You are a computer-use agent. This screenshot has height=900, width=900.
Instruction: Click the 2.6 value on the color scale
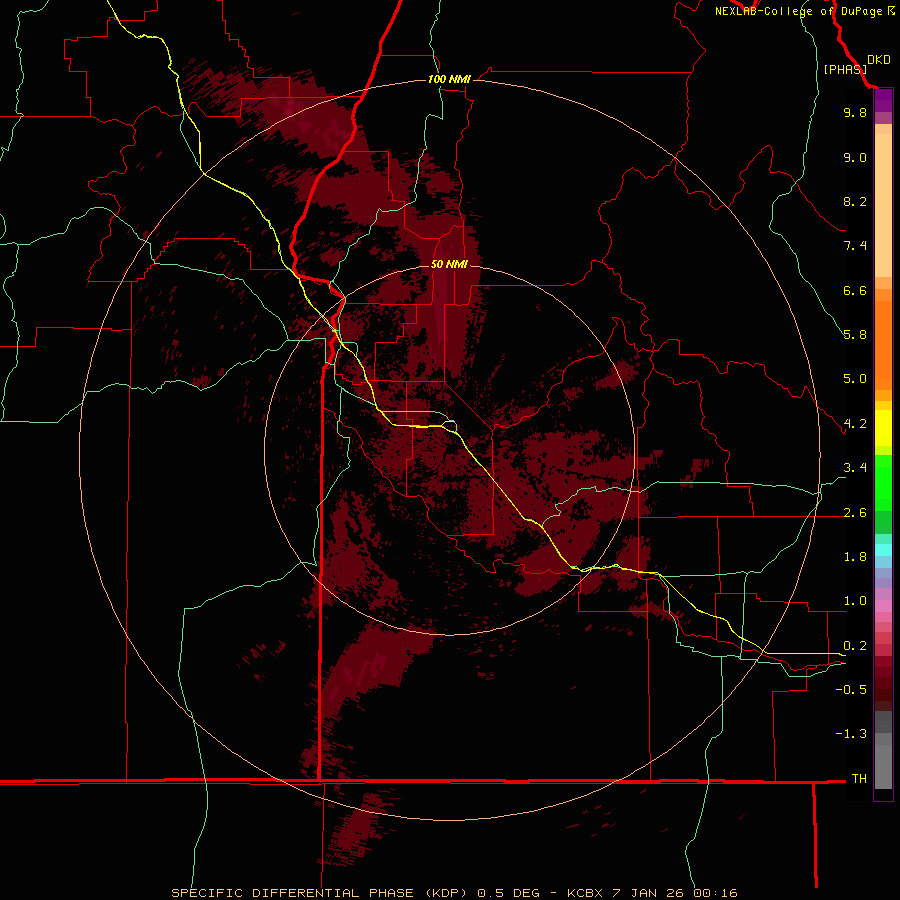point(855,513)
